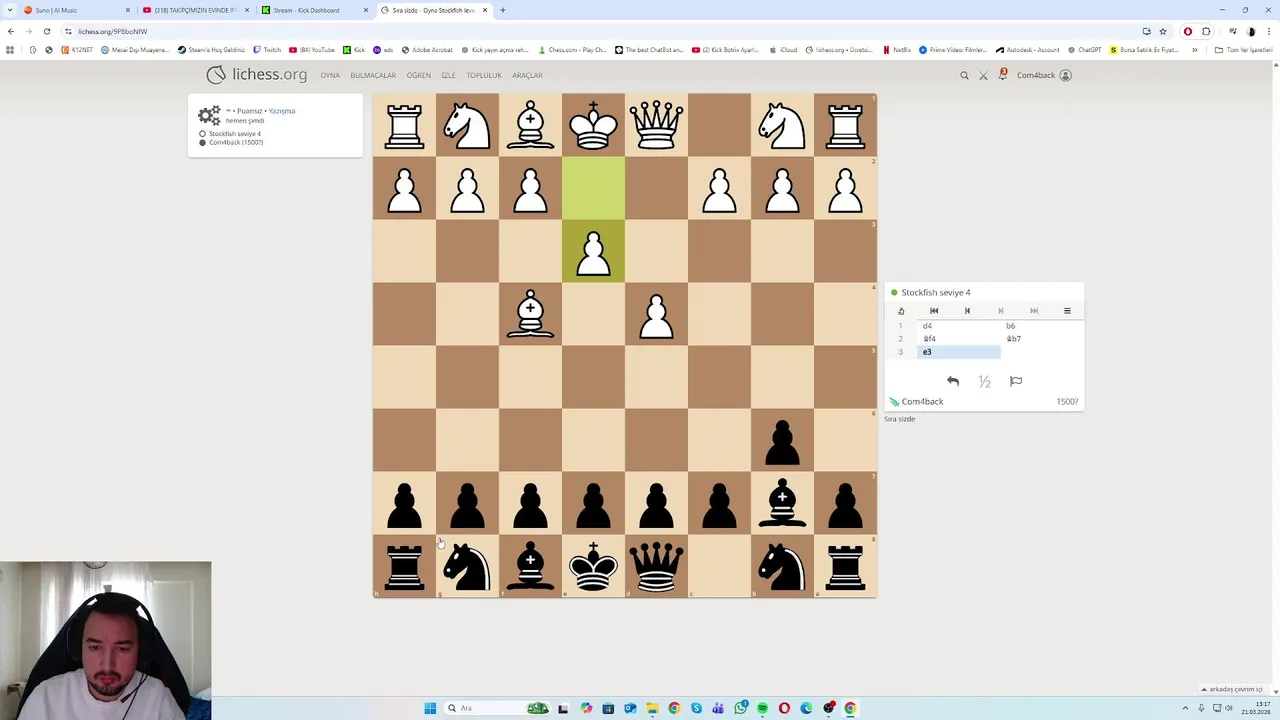Open the BULMACALAR menu

pyautogui.click(x=373, y=75)
